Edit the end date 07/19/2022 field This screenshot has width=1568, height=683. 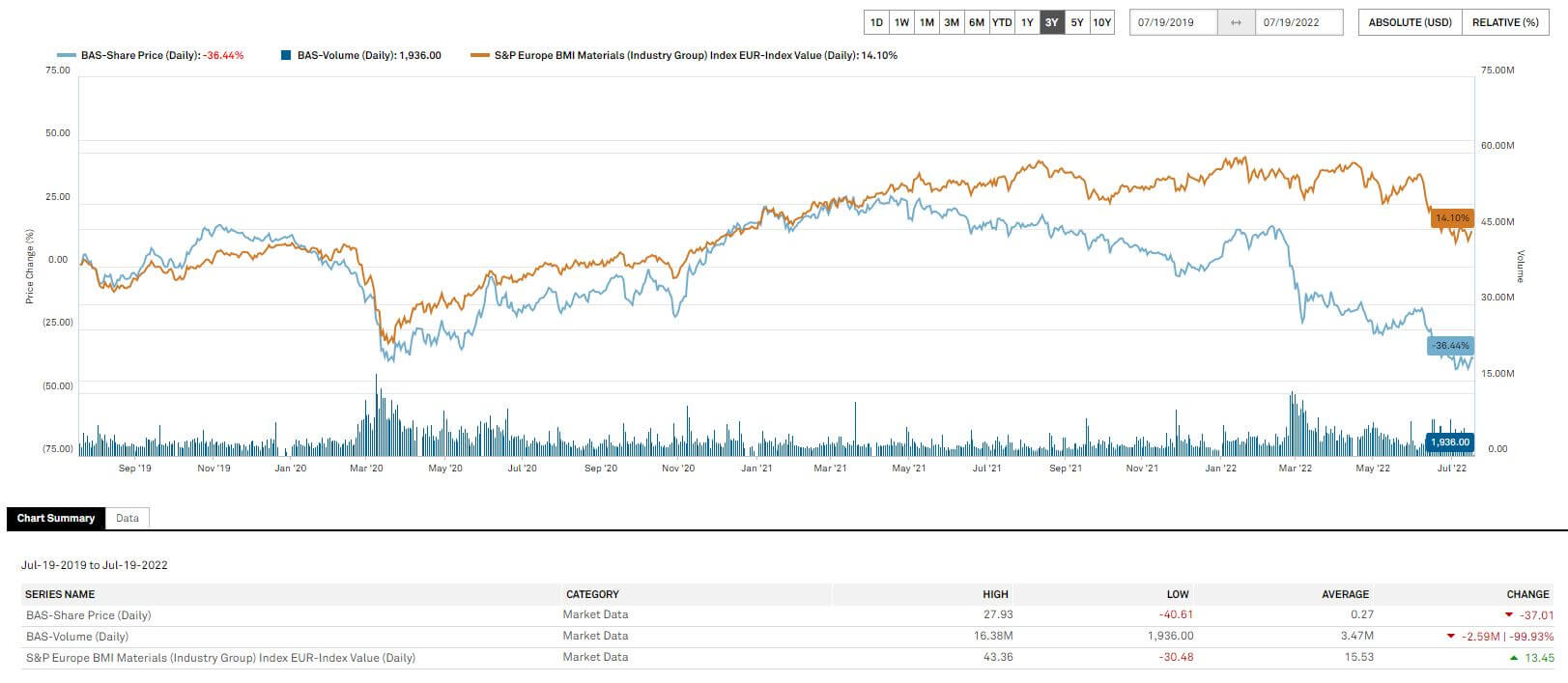coord(1297,22)
